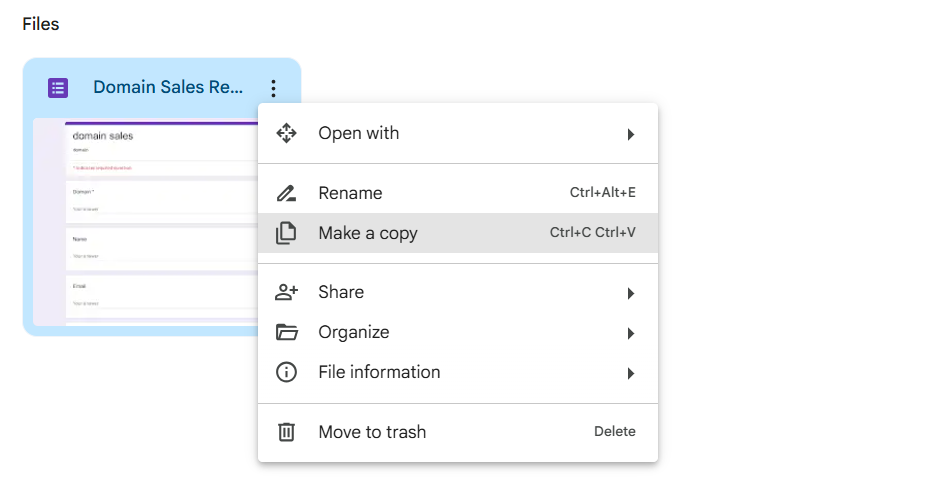Expand the Organize submenu arrow

click(630, 333)
